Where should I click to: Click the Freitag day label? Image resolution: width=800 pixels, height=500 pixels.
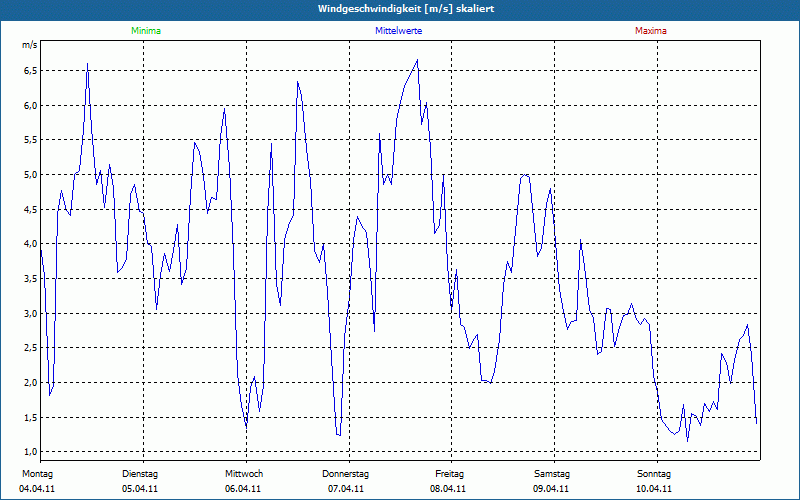point(449,474)
